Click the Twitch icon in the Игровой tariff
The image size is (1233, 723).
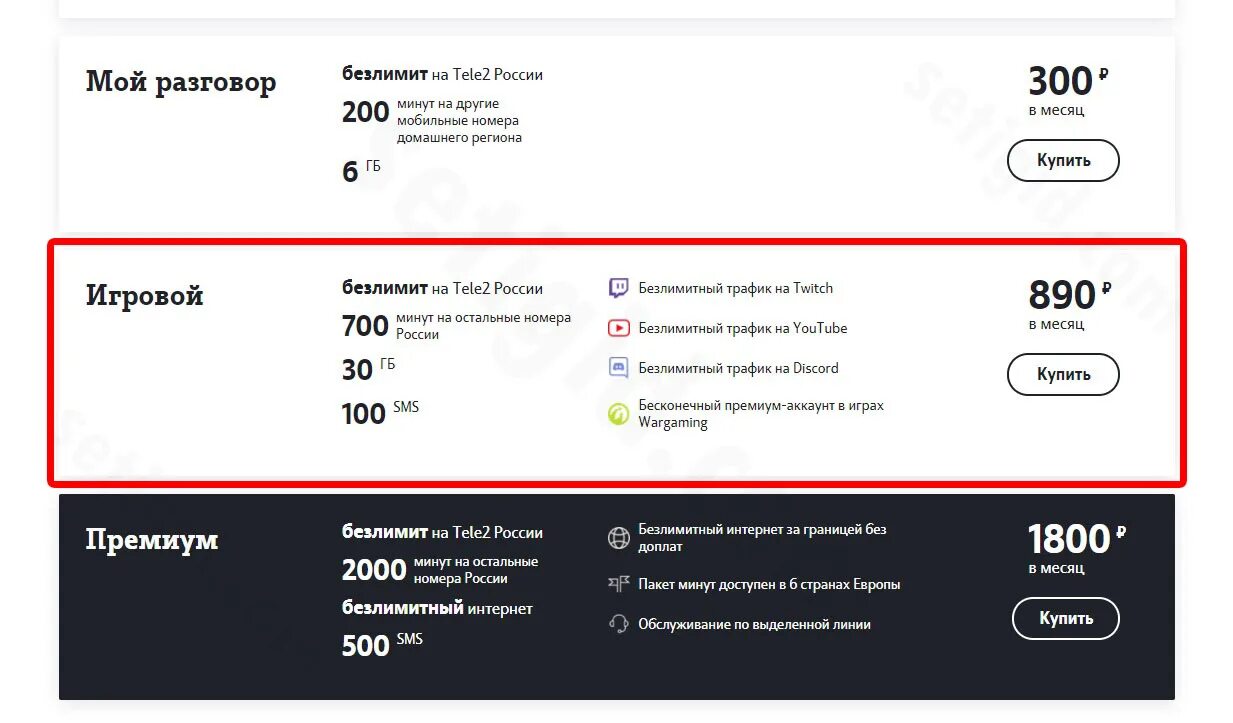point(619,288)
